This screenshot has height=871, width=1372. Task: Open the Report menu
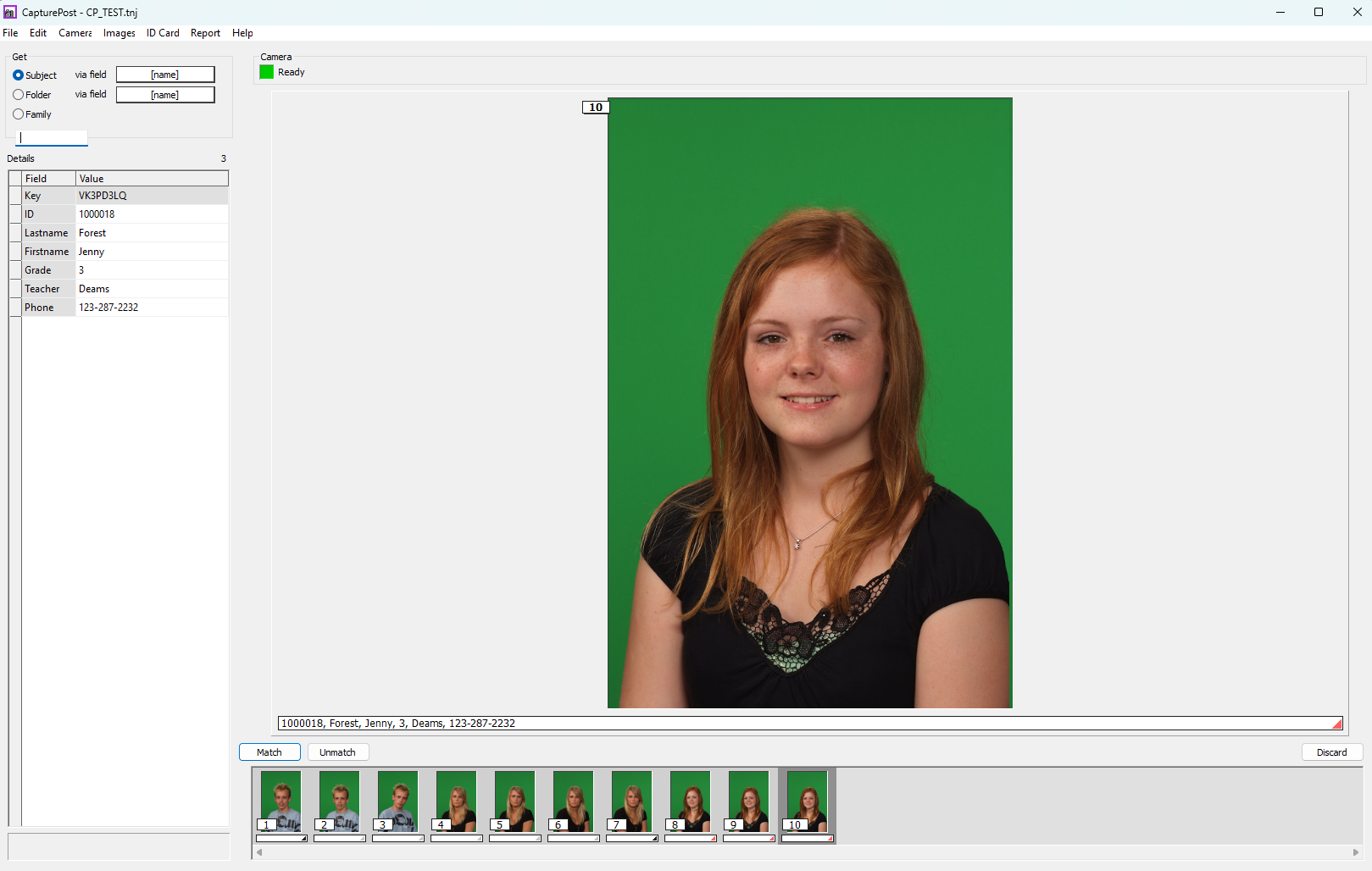tap(205, 33)
